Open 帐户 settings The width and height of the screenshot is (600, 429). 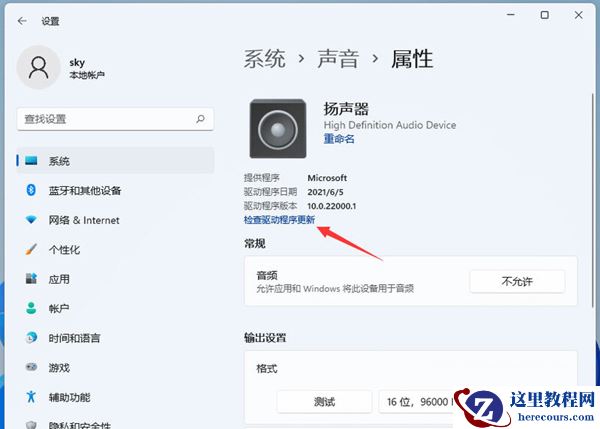click(115, 308)
